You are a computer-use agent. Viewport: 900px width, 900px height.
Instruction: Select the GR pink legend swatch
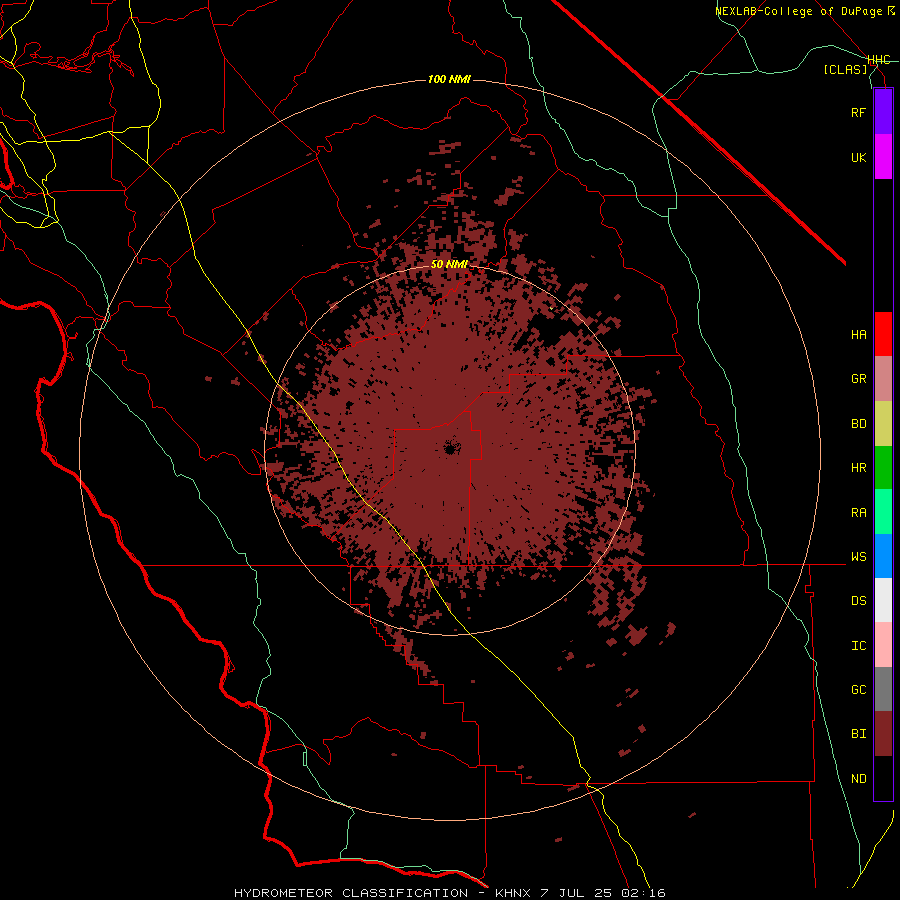pyautogui.click(x=883, y=379)
